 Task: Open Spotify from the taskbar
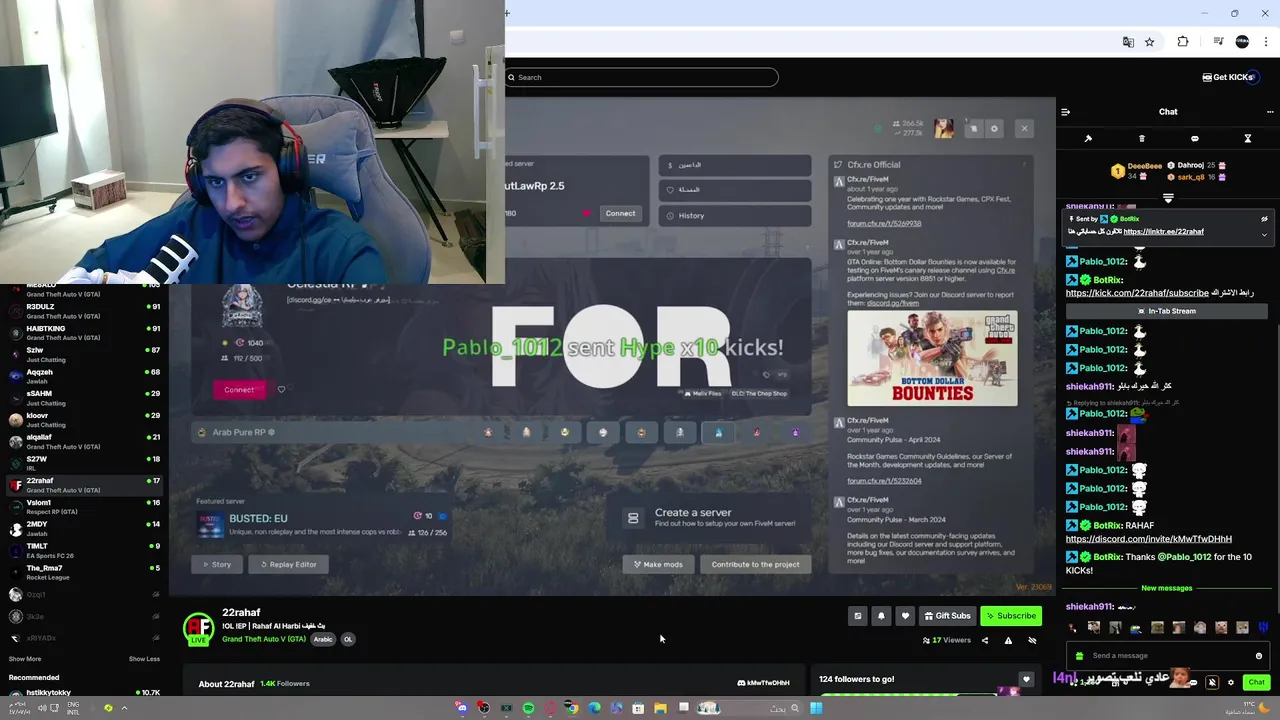pyautogui.click(x=528, y=708)
